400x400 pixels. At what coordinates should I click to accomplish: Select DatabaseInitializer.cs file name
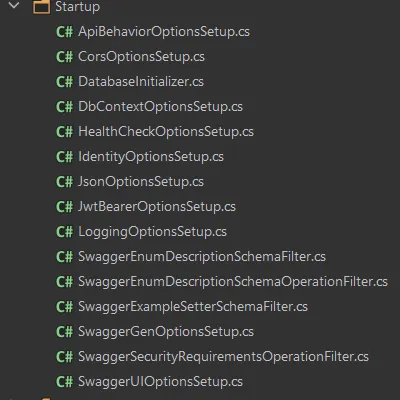[141, 82]
